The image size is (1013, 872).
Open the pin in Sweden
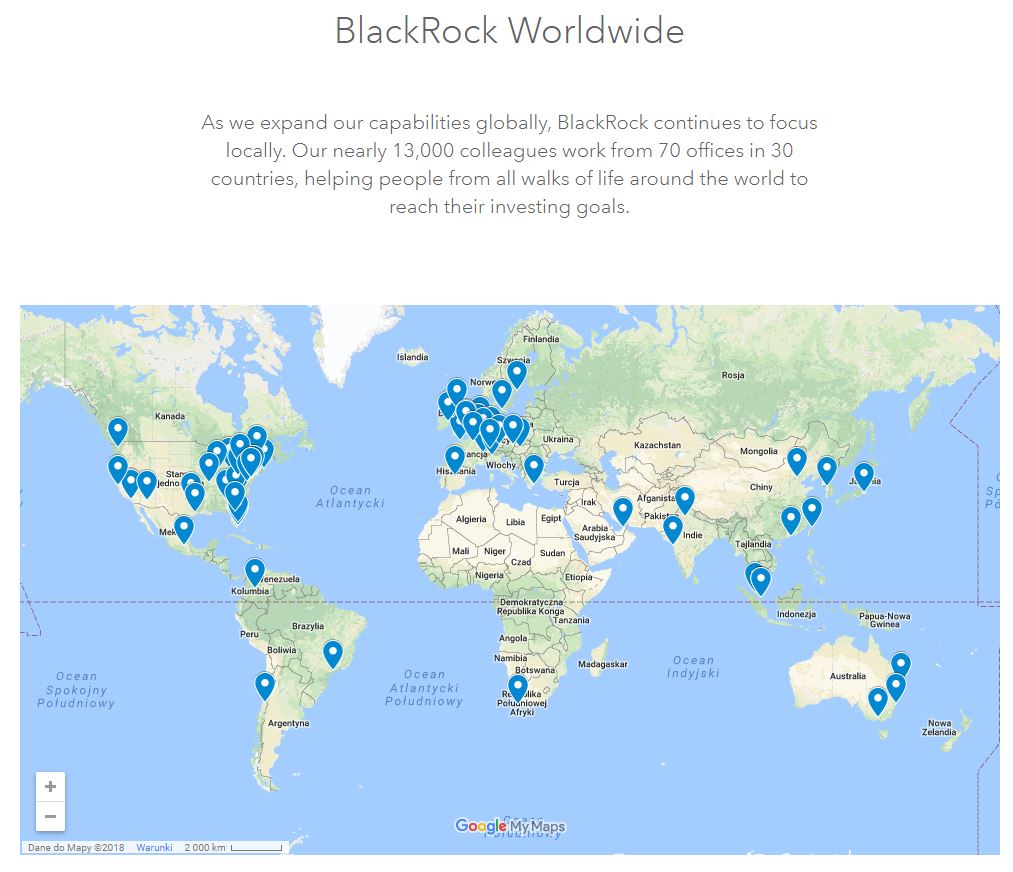click(516, 373)
